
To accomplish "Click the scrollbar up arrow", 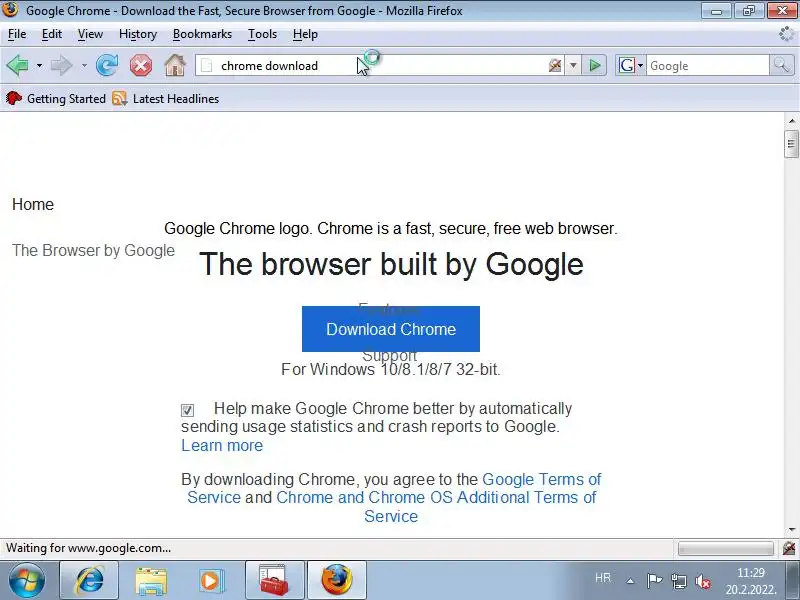I will (791, 121).
